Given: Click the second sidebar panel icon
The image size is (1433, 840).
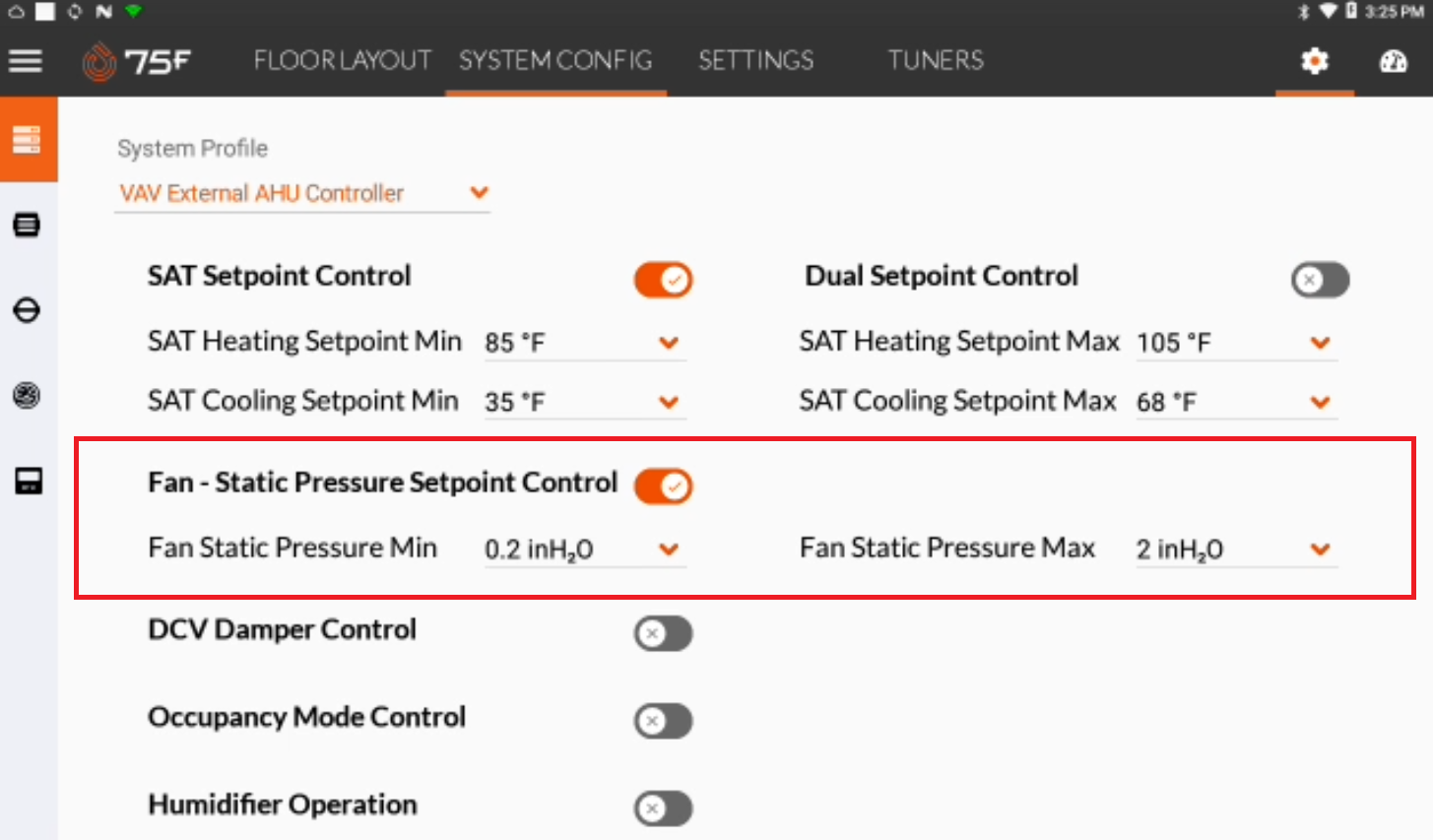Looking at the screenshot, I should [29, 225].
